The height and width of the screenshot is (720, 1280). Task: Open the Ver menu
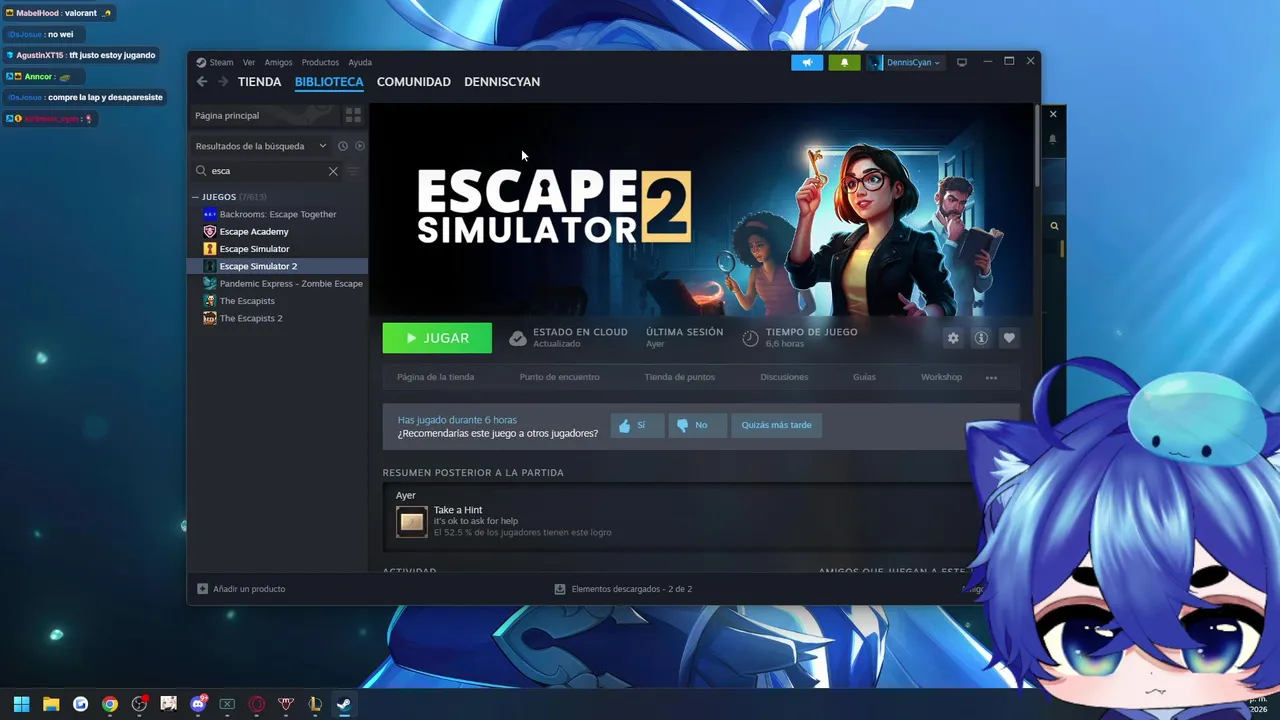[x=249, y=62]
